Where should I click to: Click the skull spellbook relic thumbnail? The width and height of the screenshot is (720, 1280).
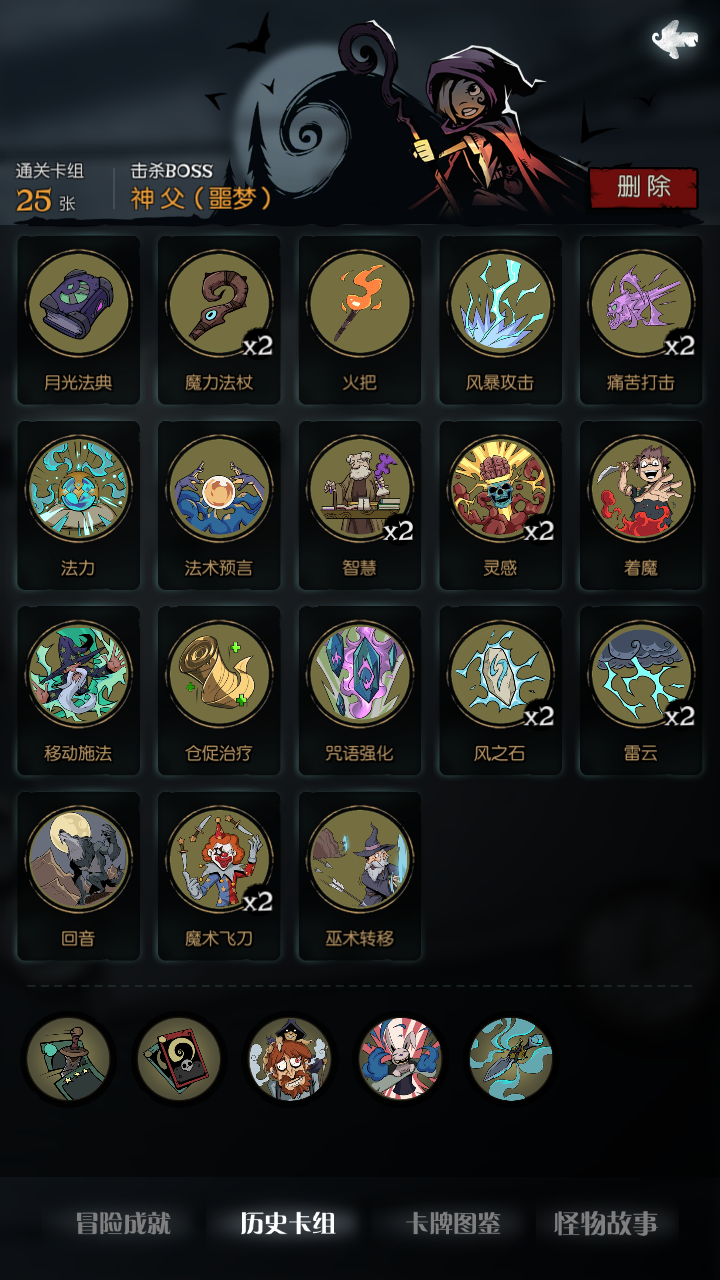(178, 1059)
